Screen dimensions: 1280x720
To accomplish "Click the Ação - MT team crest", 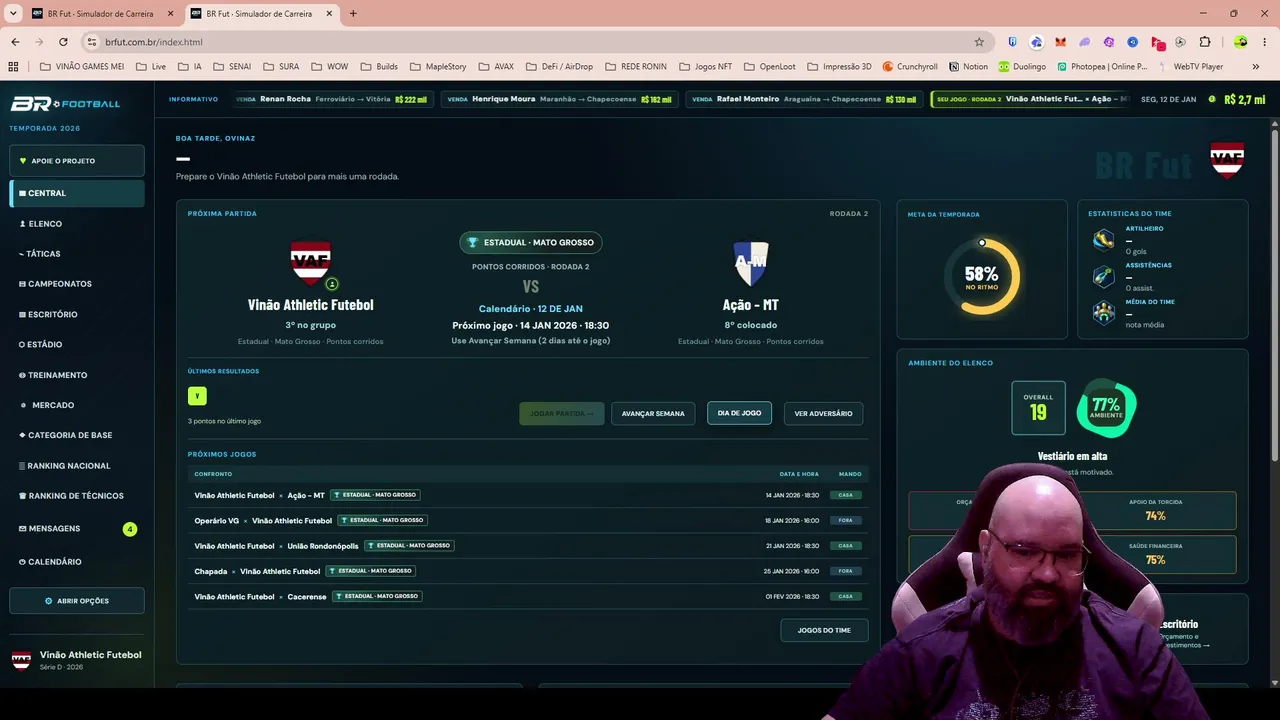I will pyautogui.click(x=750, y=262).
